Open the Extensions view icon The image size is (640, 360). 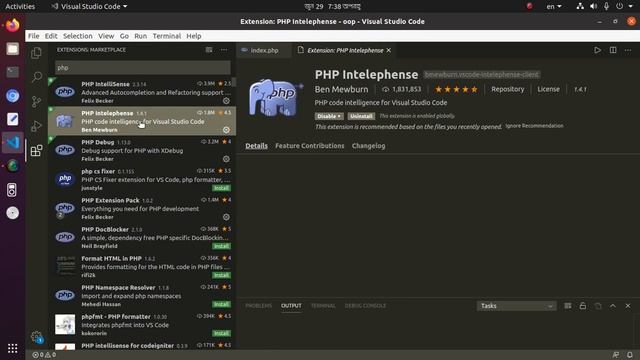coord(36,150)
